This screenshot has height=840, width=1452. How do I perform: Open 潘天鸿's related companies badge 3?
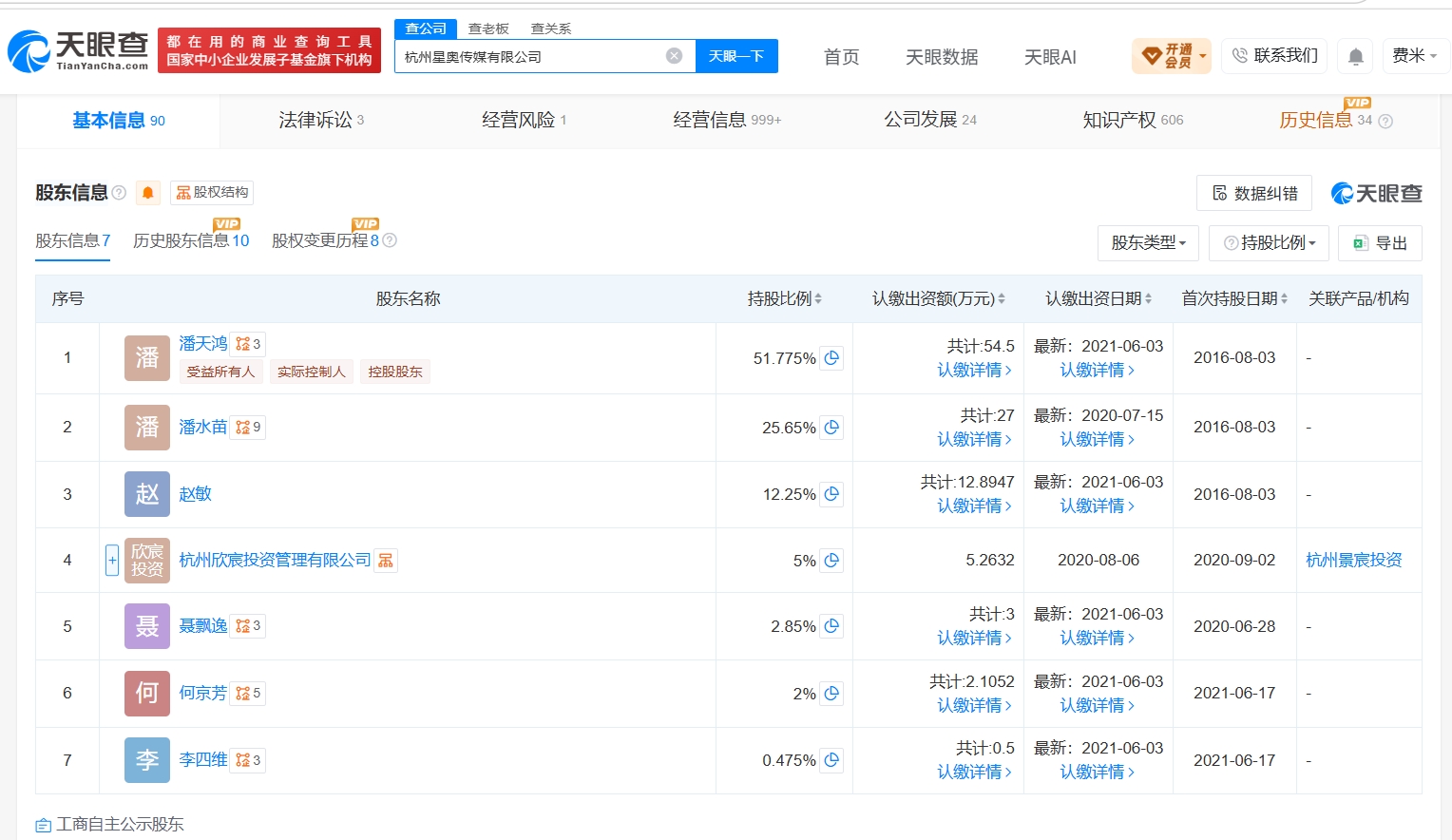pos(248,344)
